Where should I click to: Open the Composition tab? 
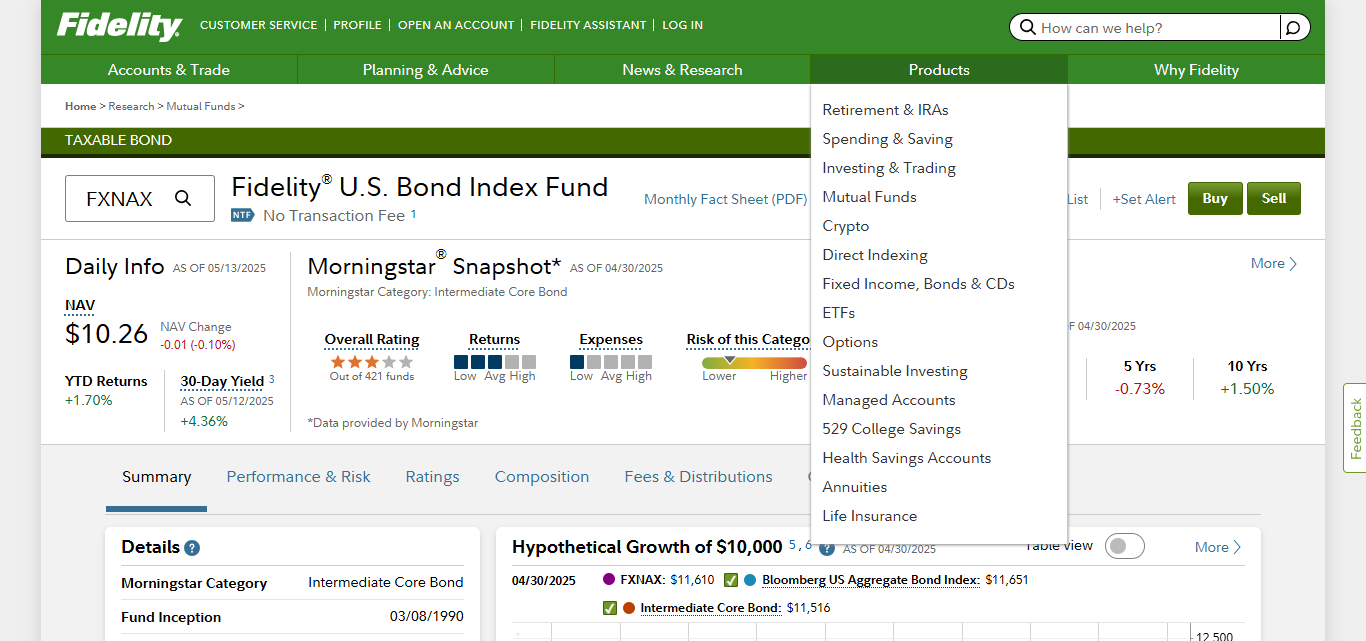coord(542,477)
